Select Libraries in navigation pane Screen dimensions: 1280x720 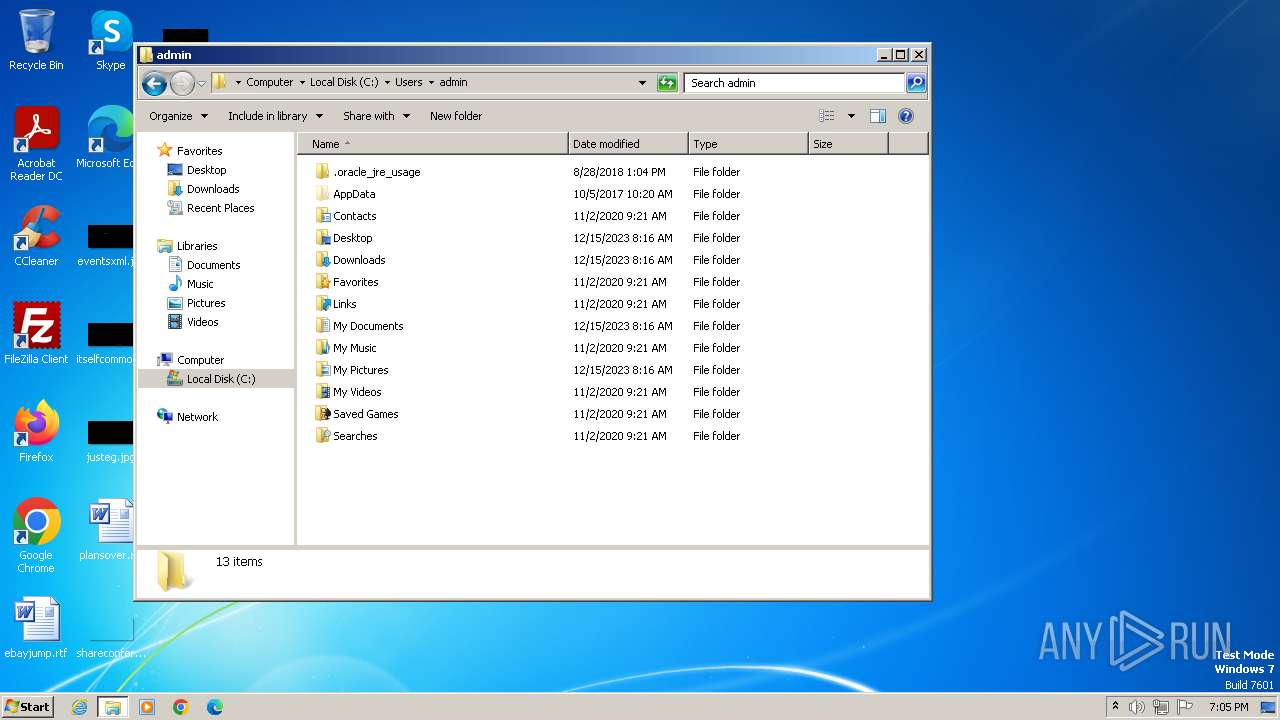coord(197,246)
